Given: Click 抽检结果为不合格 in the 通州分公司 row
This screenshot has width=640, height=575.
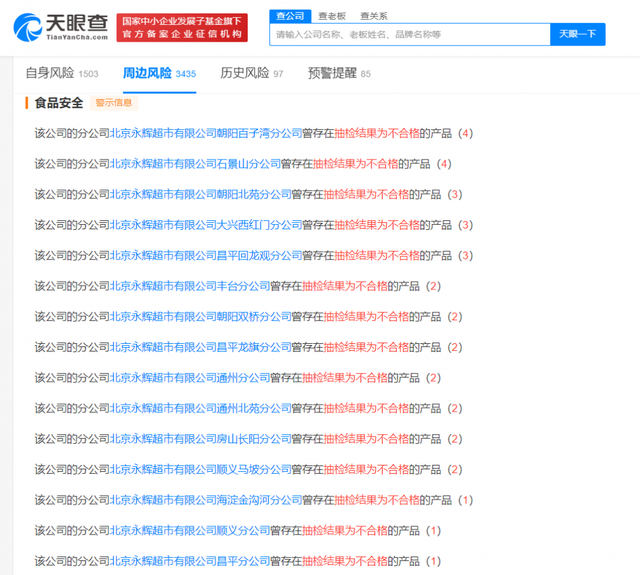Looking at the screenshot, I should pyautogui.click(x=345, y=378).
